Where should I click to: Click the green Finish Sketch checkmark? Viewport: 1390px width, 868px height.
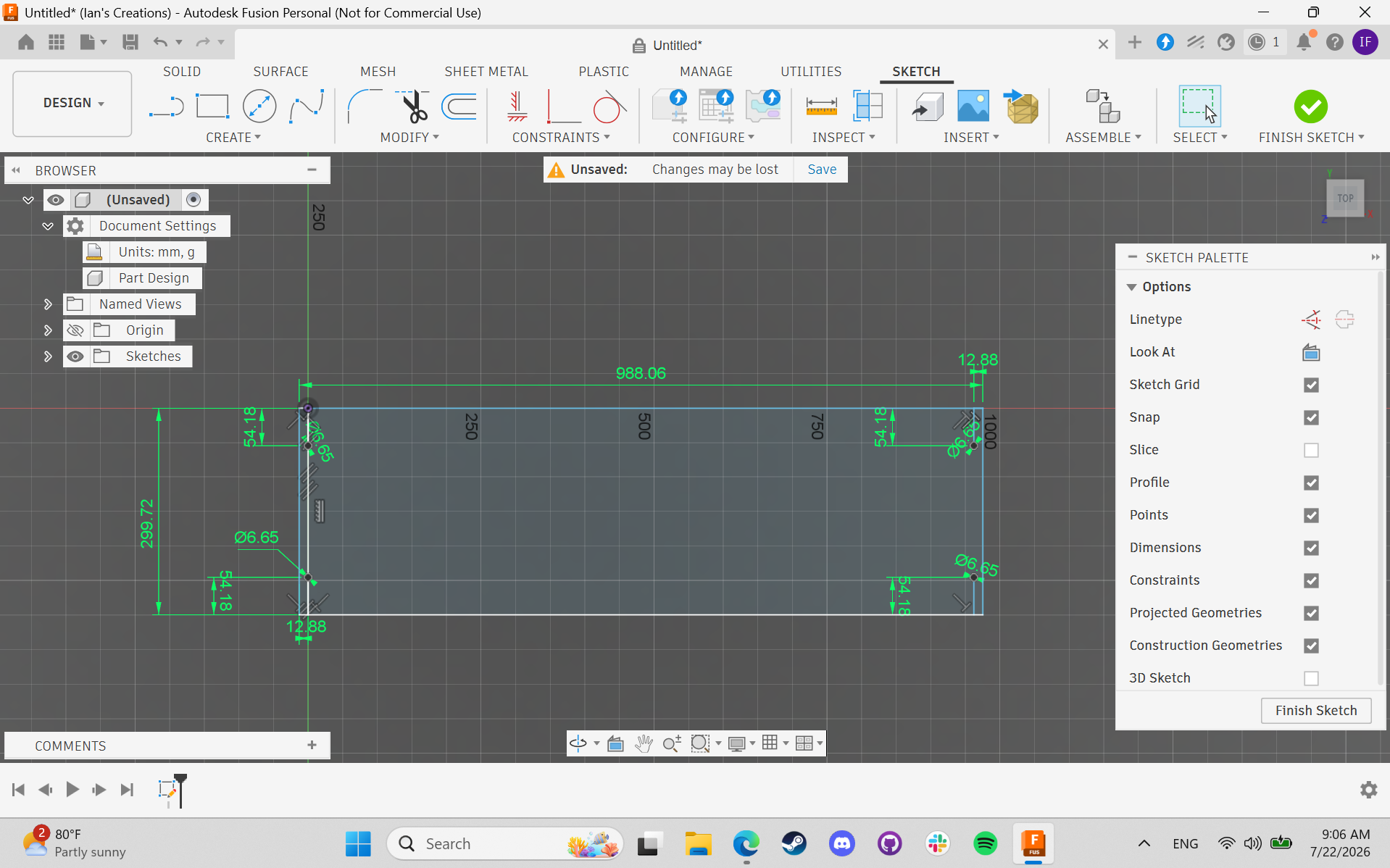click(x=1311, y=107)
